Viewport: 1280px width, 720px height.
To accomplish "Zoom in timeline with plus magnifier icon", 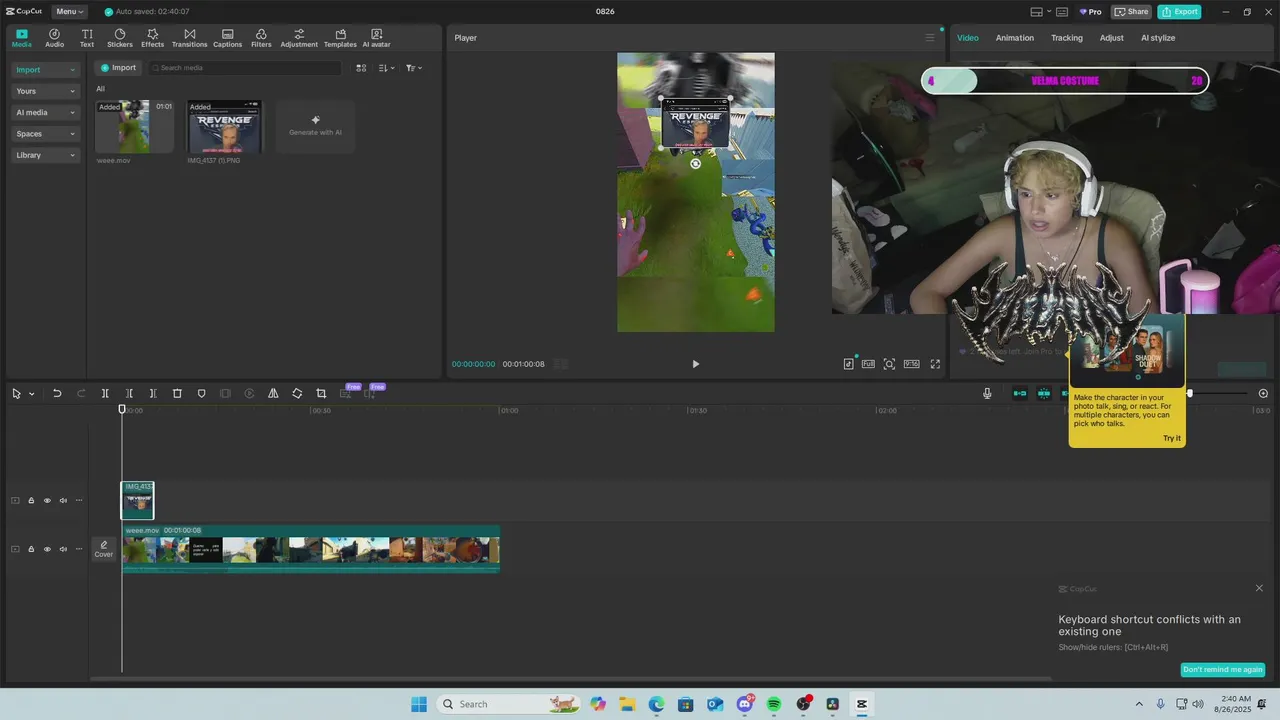I will (1263, 394).
